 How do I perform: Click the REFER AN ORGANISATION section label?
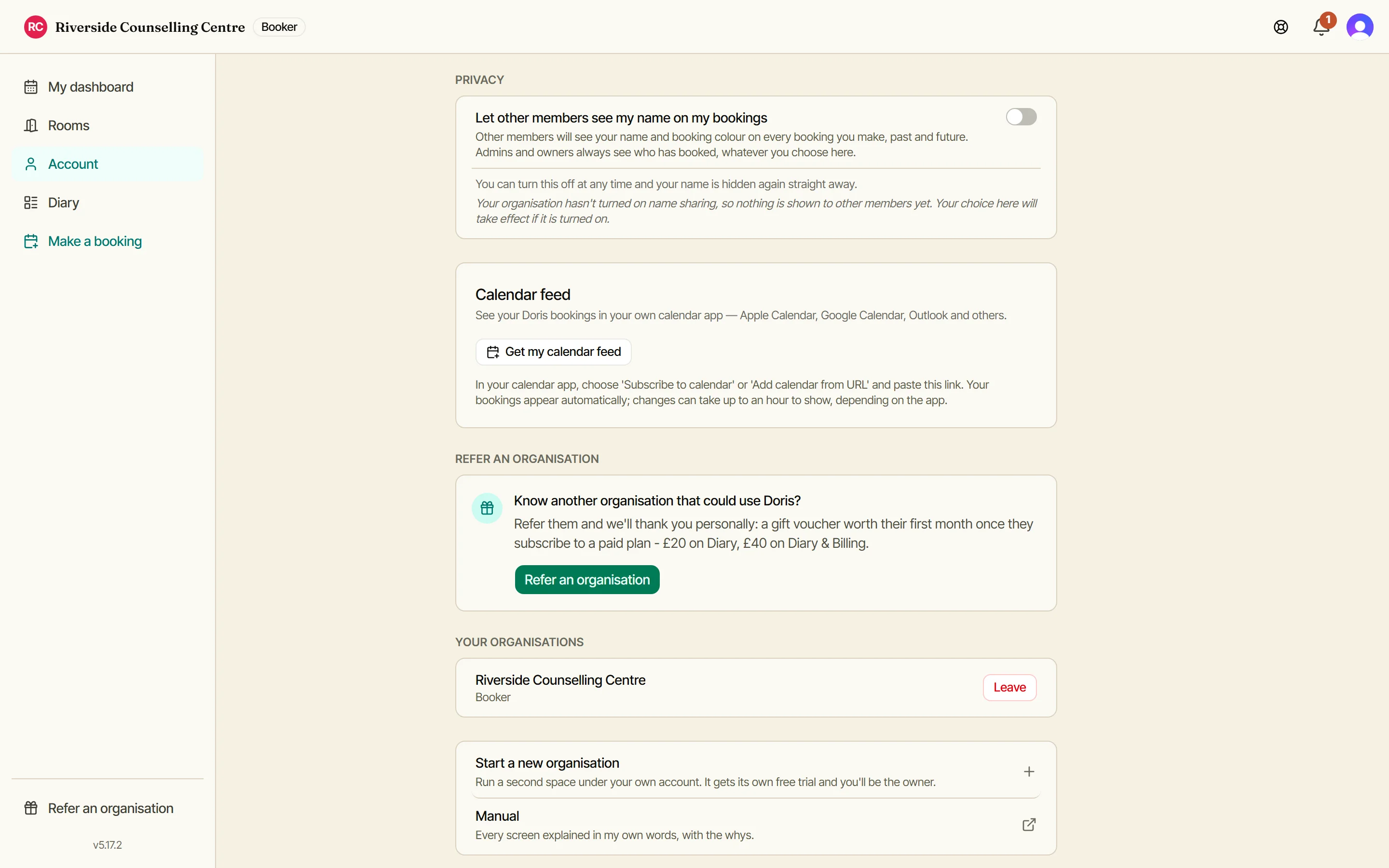(527, 459)
